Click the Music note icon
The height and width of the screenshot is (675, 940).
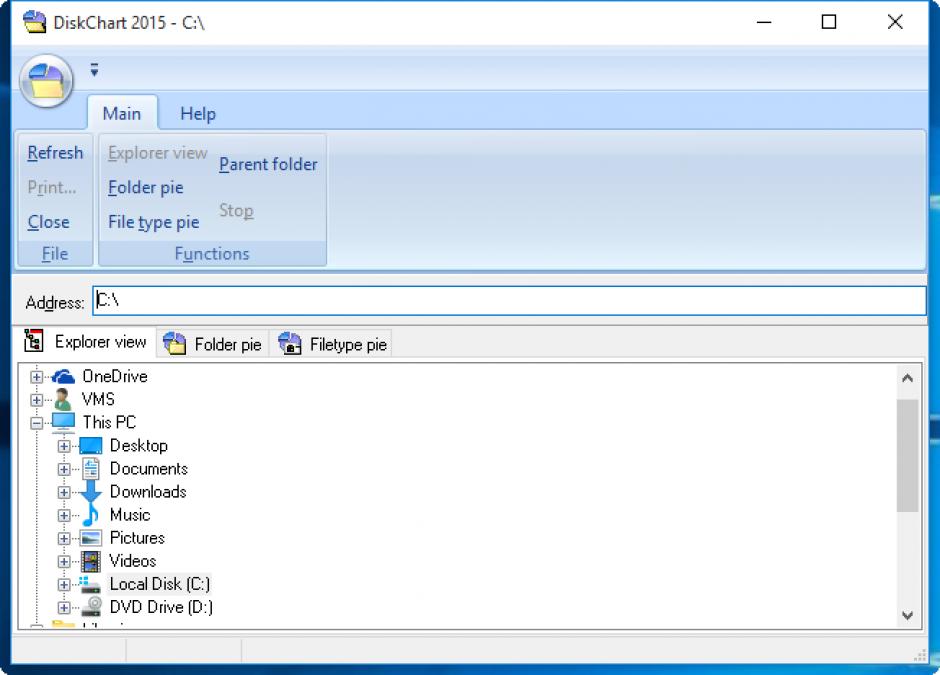[91, 515]
